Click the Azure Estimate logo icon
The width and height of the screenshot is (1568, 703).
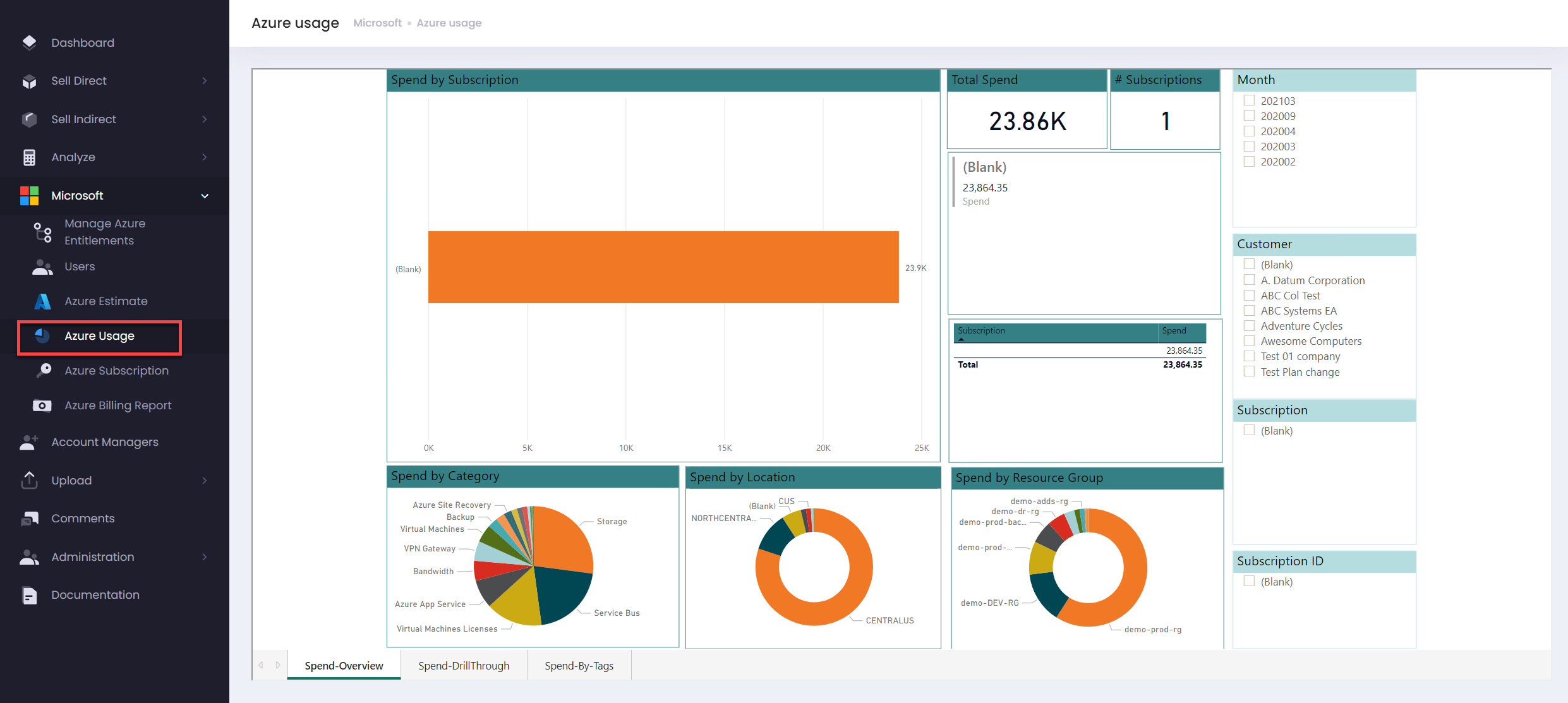pos(42,302)
